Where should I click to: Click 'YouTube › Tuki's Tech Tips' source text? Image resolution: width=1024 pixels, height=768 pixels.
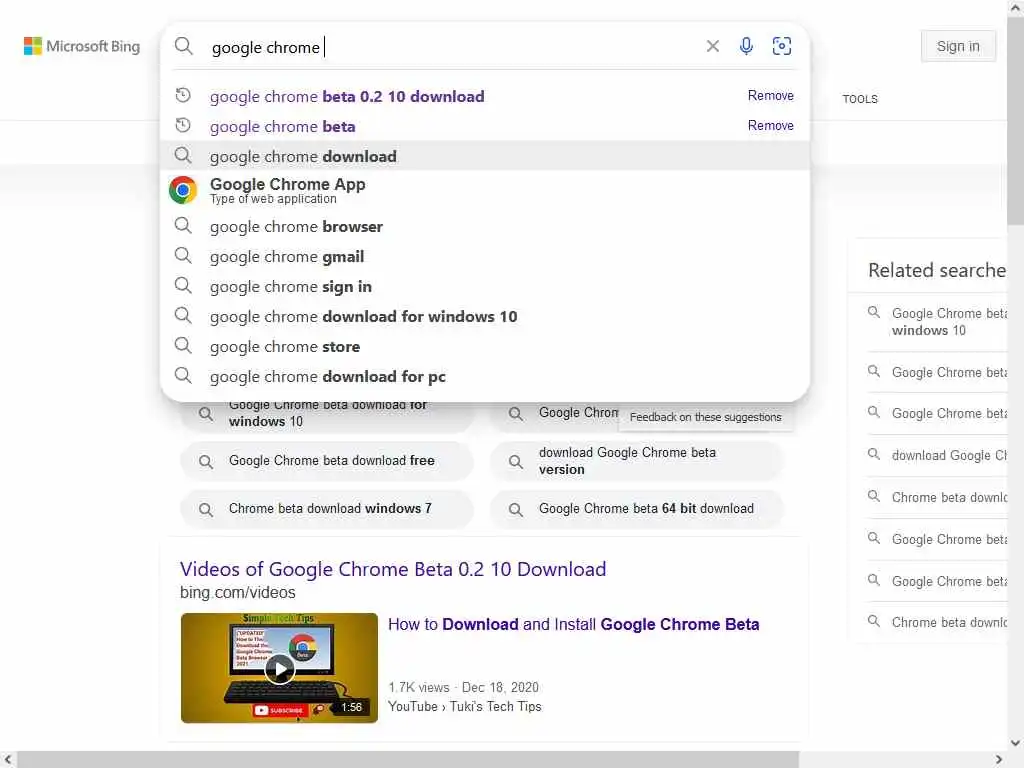click(464, 707)
